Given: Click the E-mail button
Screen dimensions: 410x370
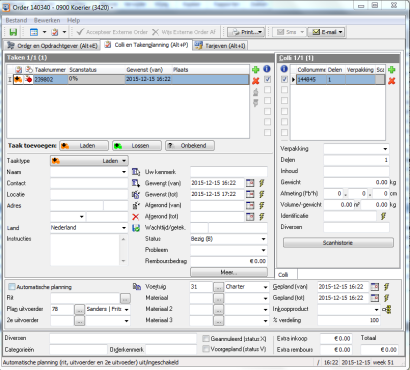Looking at the screenshot, I should click(326, 32).
